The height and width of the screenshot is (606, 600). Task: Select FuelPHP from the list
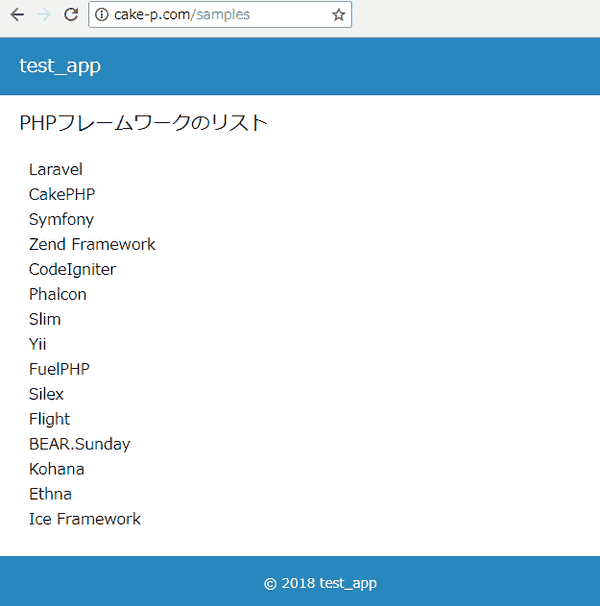(x=59, y=369)
